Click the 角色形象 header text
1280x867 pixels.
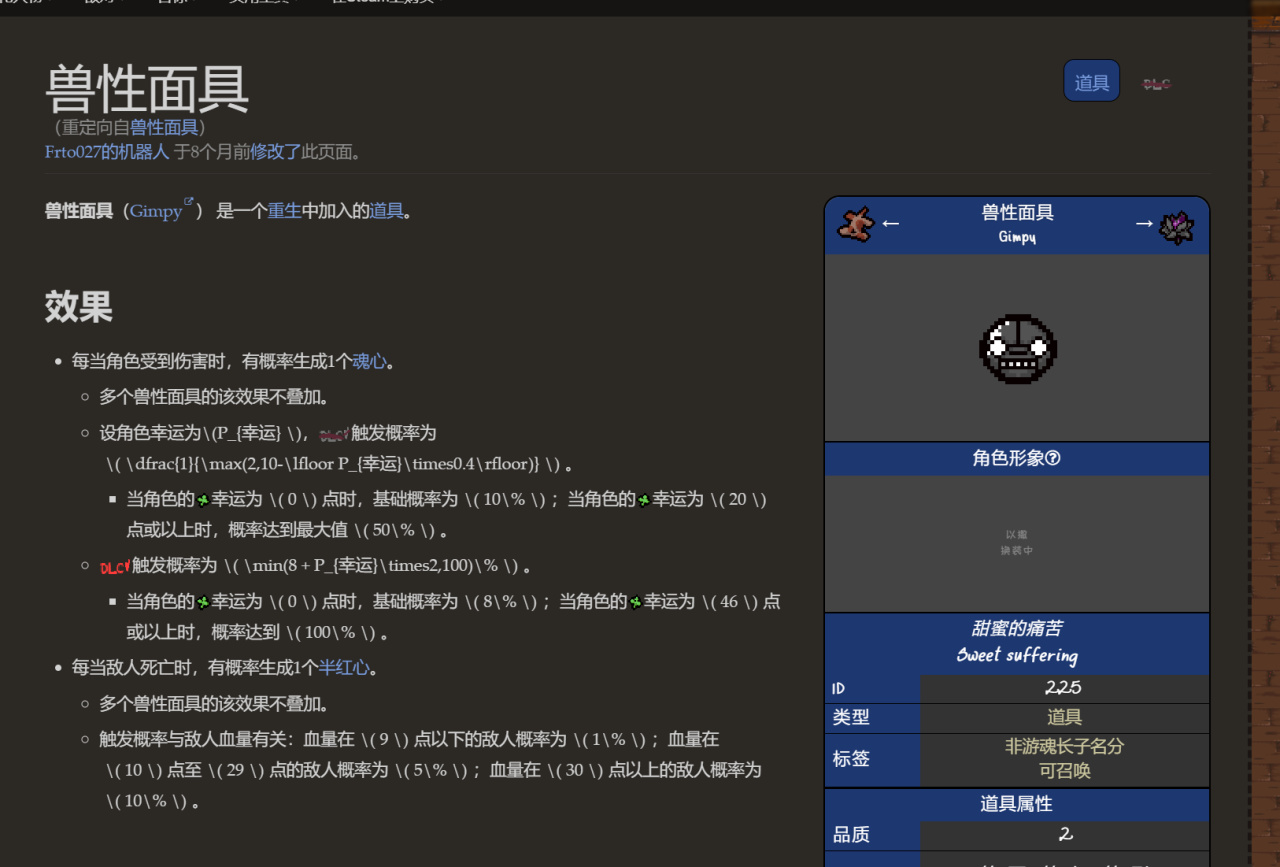click(x=1008, y=458)
